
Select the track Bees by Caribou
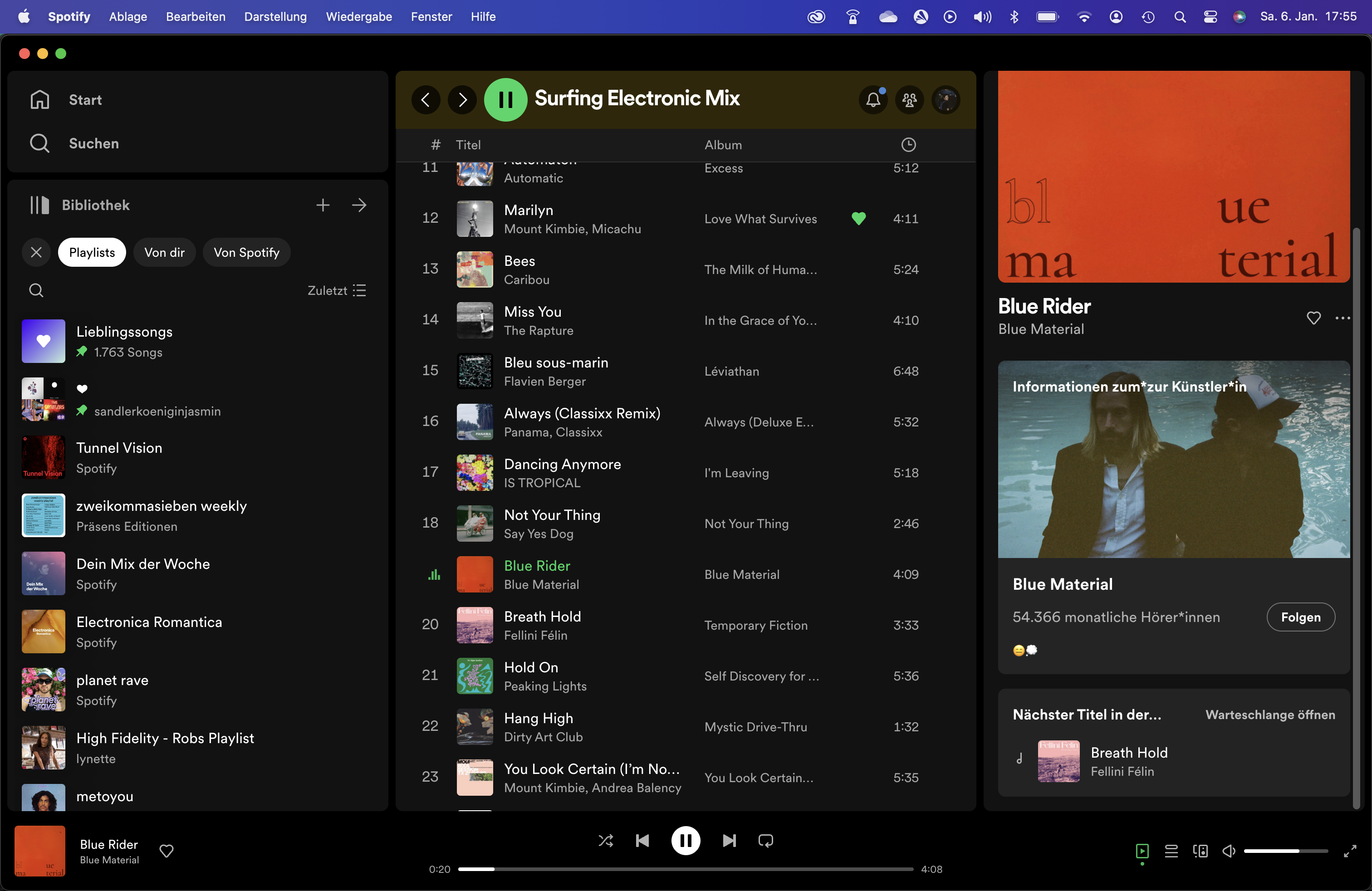coord(686,269)
